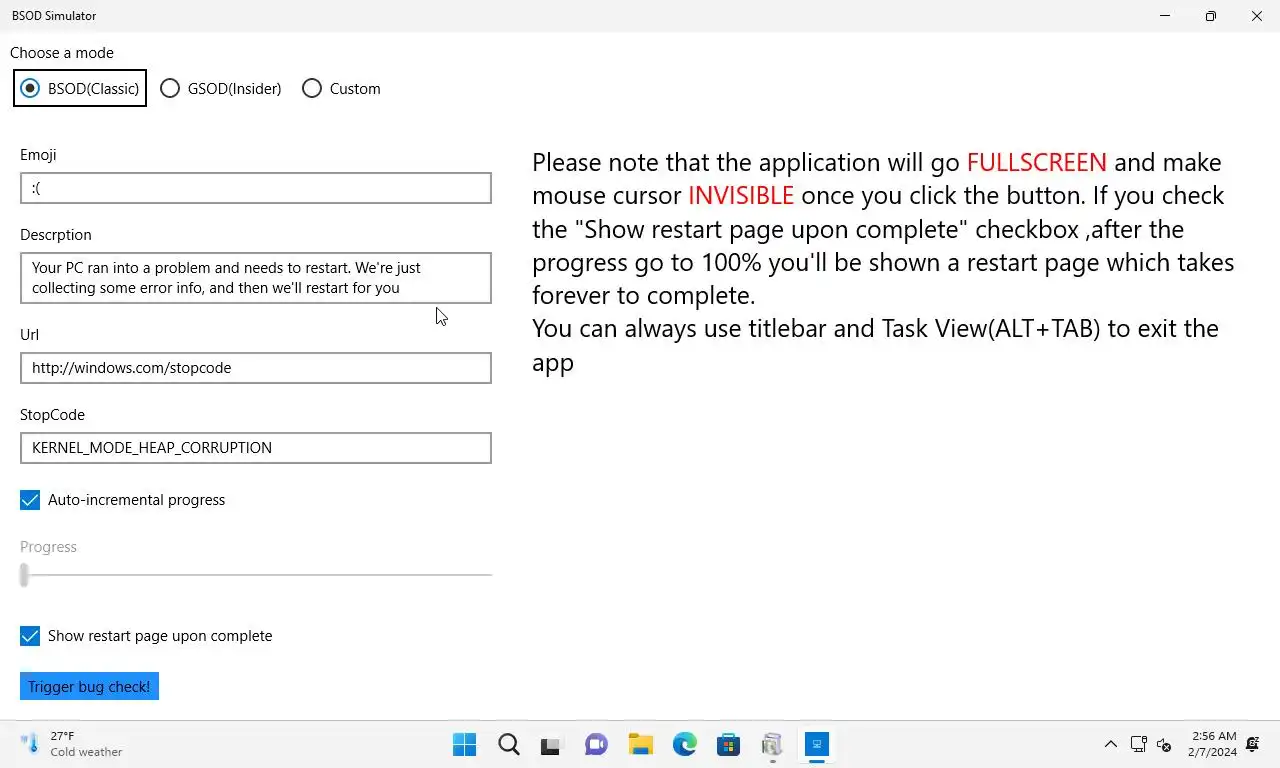Click the 'Choose a mode' label

(62, 53)
